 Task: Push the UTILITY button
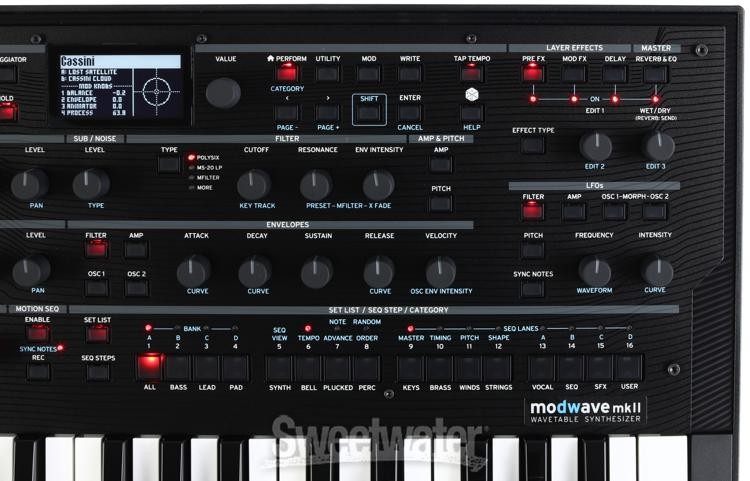coord(328,74)
